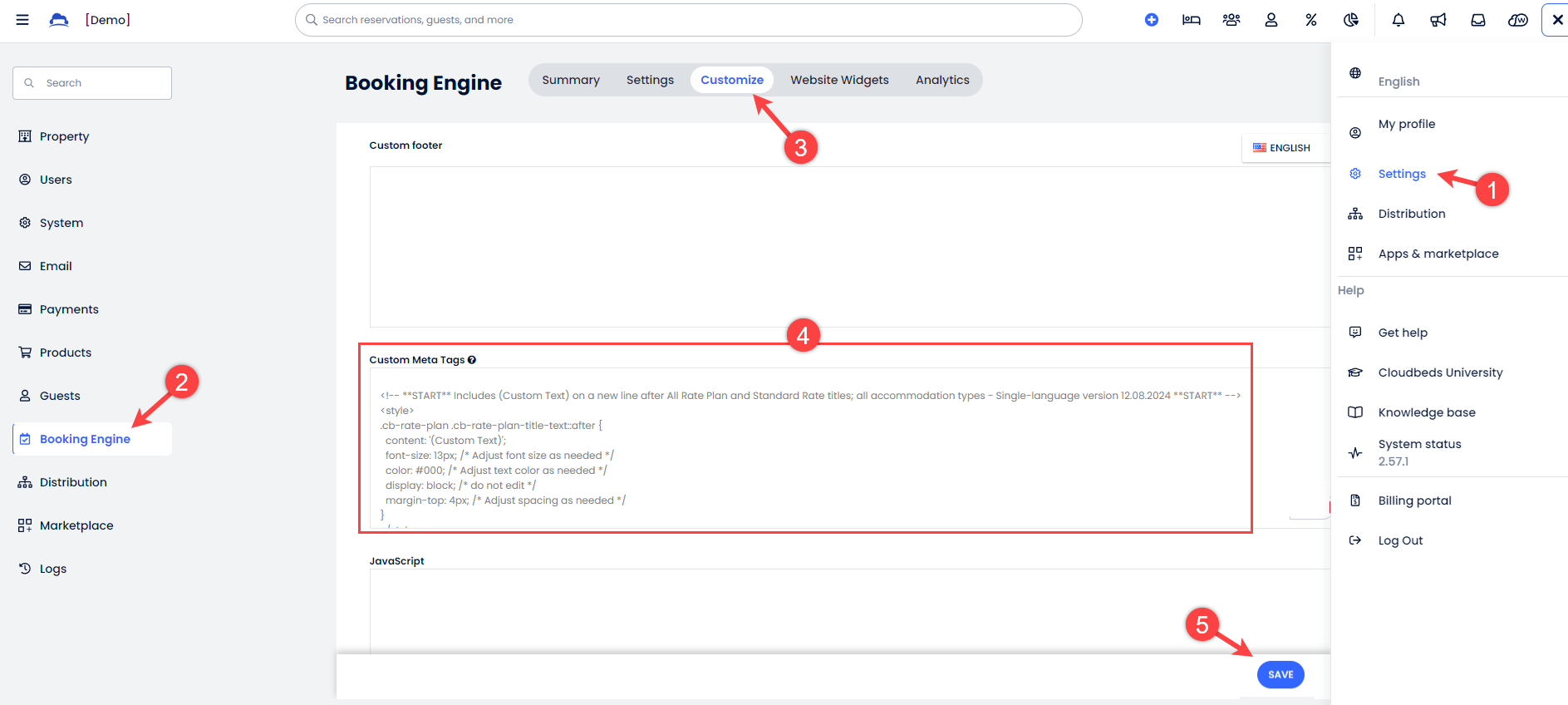Open the Summary tab
Image resolution: width=1568 pixels, height=705 pixels.
[570, 80]
